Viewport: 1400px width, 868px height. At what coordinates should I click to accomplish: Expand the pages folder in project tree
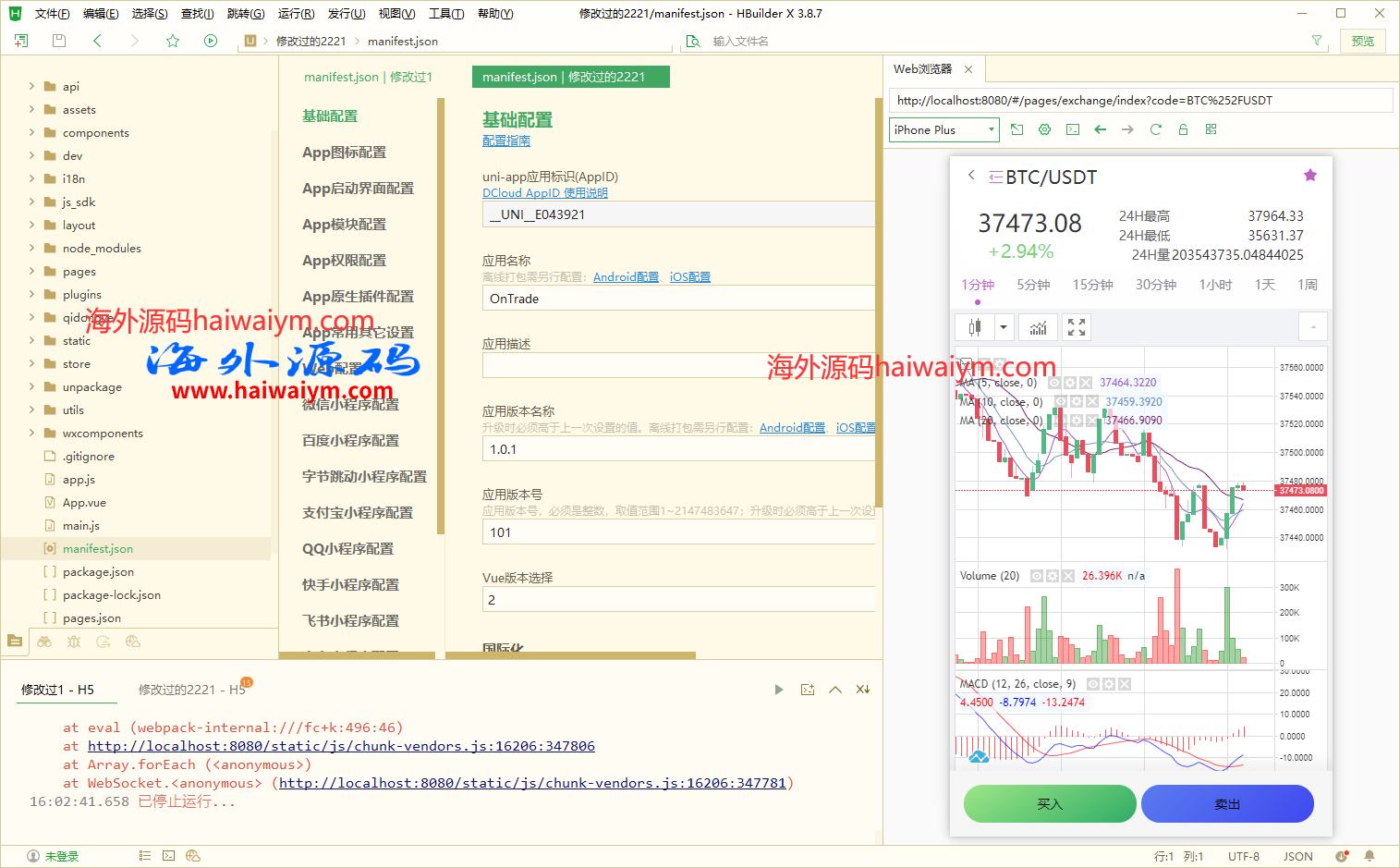[x=32, y=272]
